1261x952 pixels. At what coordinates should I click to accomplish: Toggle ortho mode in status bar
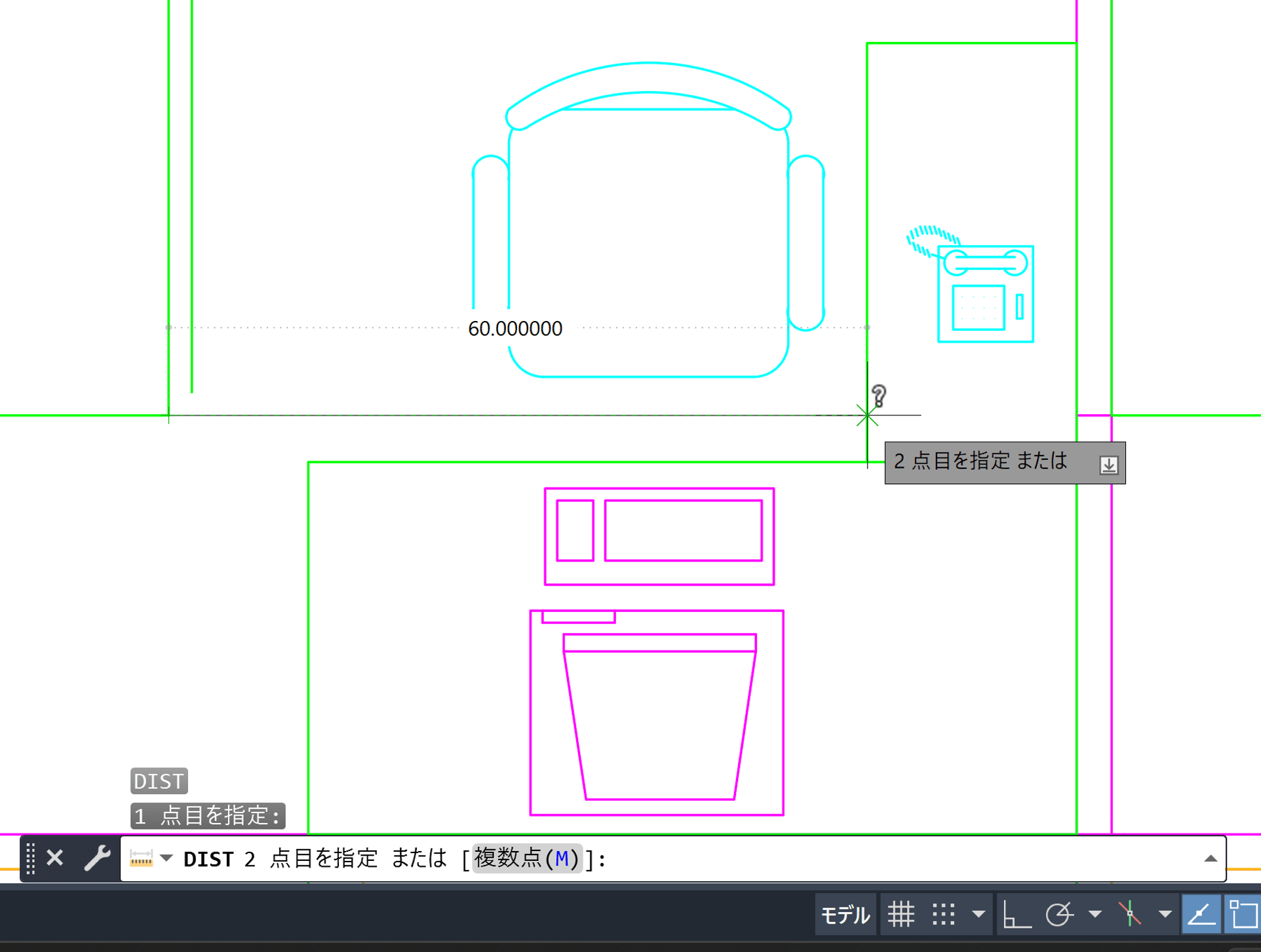1017,914
